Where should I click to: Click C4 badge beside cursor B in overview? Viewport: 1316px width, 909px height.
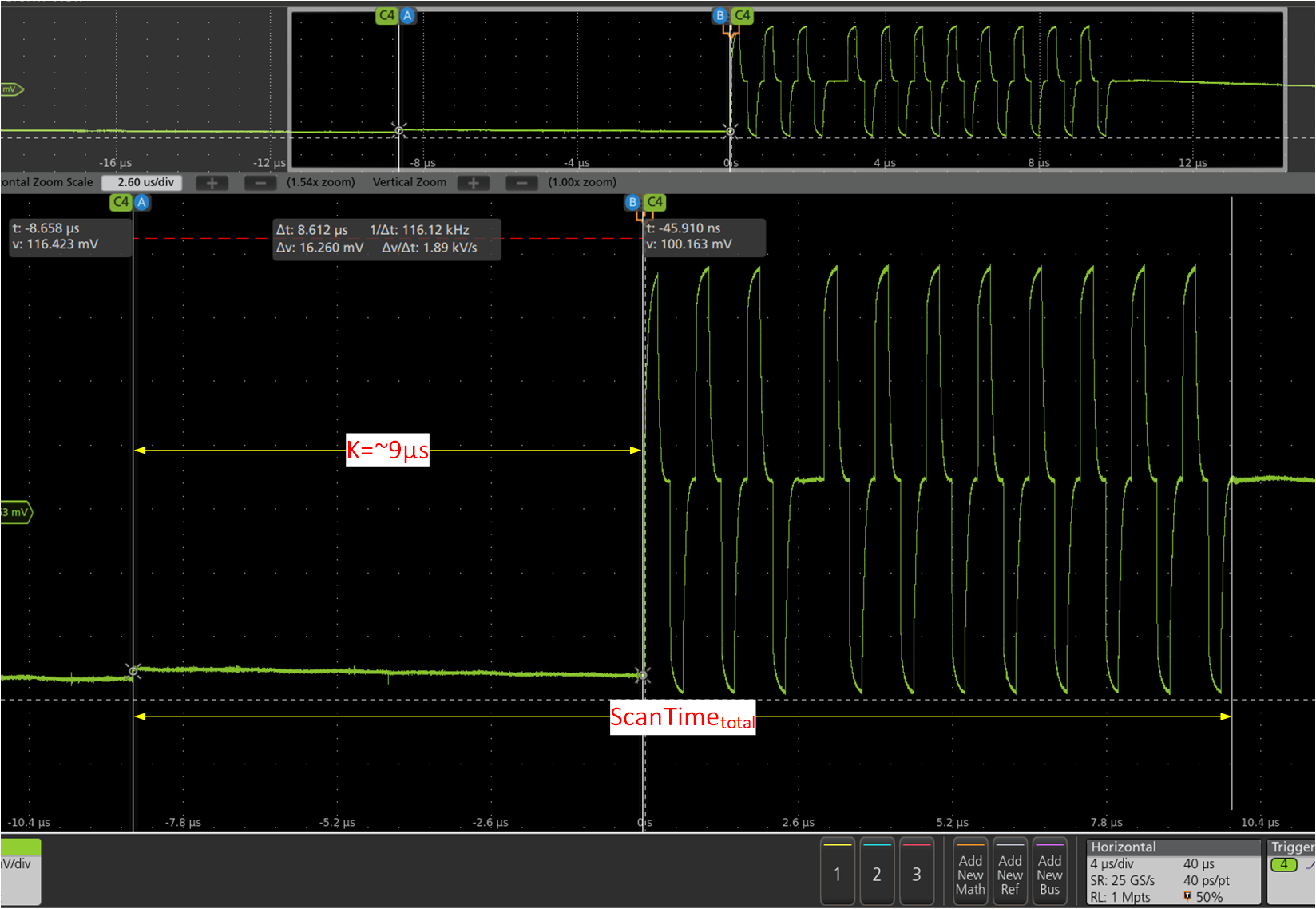(x=742, y=15)
